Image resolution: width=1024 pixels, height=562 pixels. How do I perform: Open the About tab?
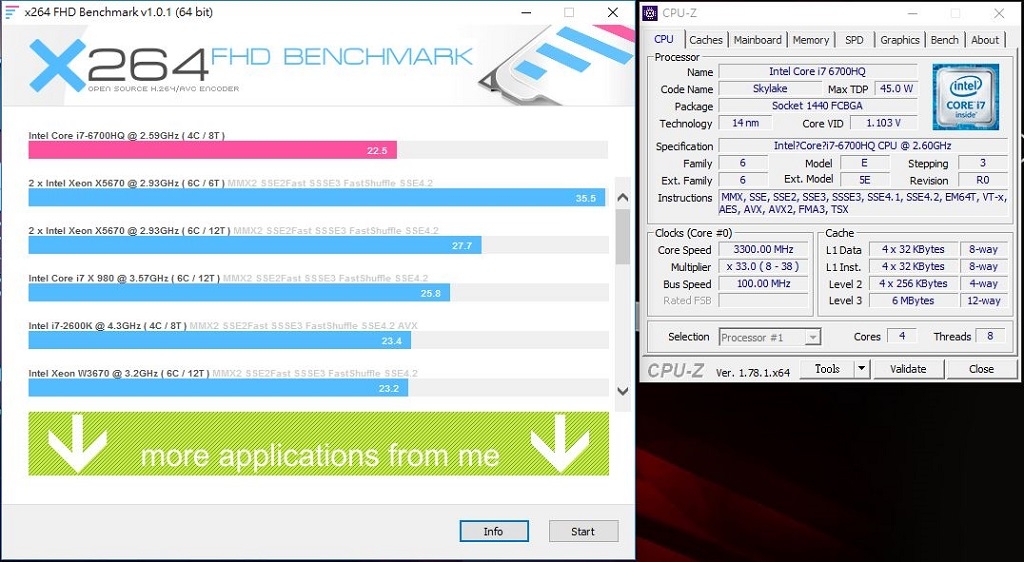coord(985,40)
